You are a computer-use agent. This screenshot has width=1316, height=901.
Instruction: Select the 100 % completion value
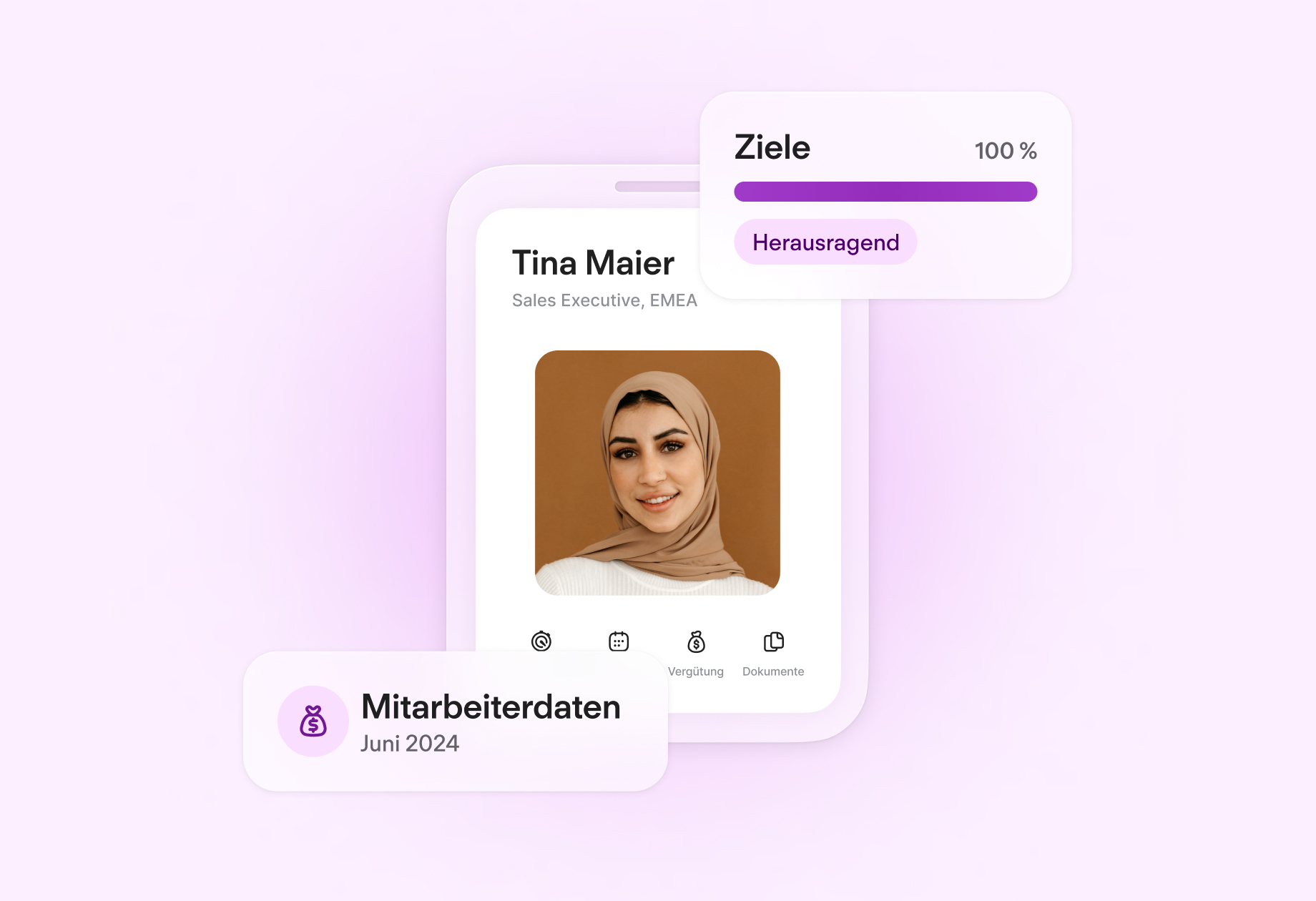(x=1006, y=151)
